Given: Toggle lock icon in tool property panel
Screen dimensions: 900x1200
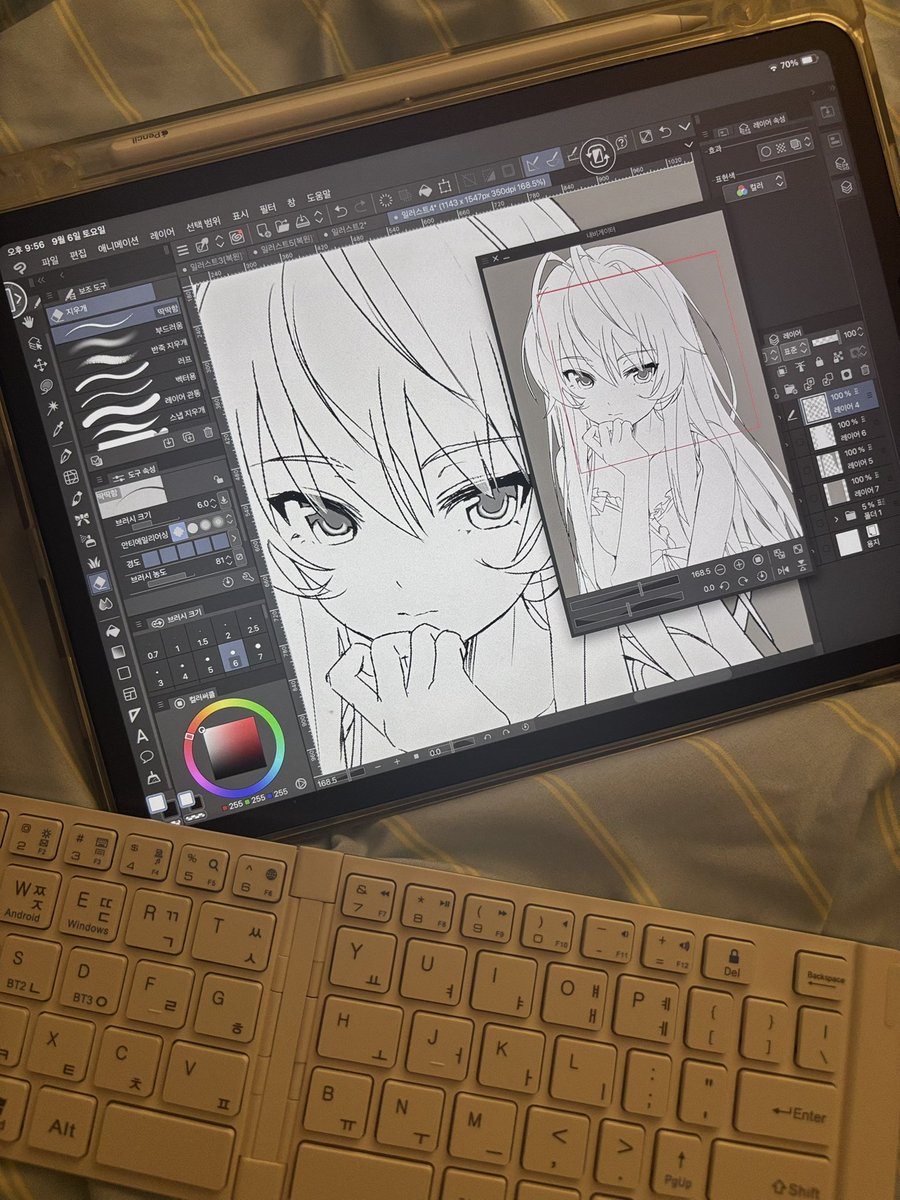Looking at the screenshot, I should [x=218, y=478].
